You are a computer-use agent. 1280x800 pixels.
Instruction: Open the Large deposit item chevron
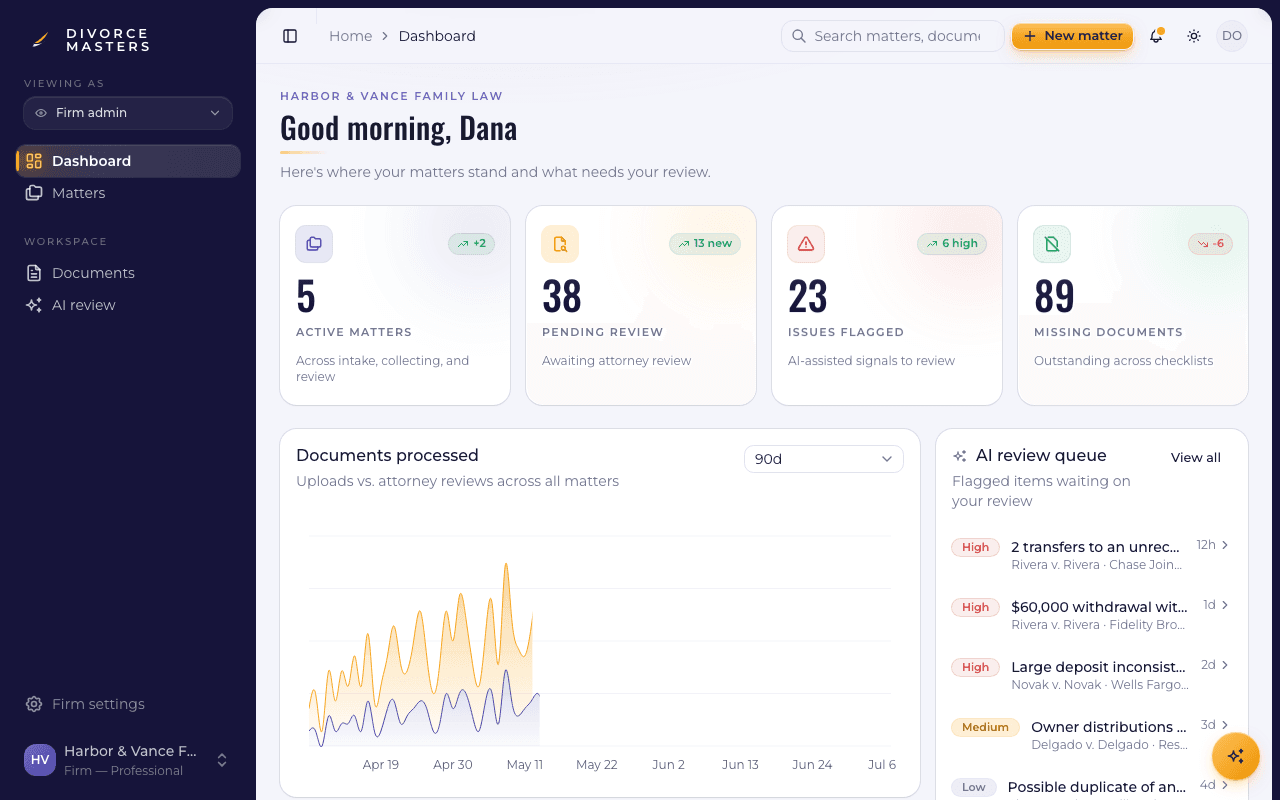pyautogui.click(x=1225, y=665)
